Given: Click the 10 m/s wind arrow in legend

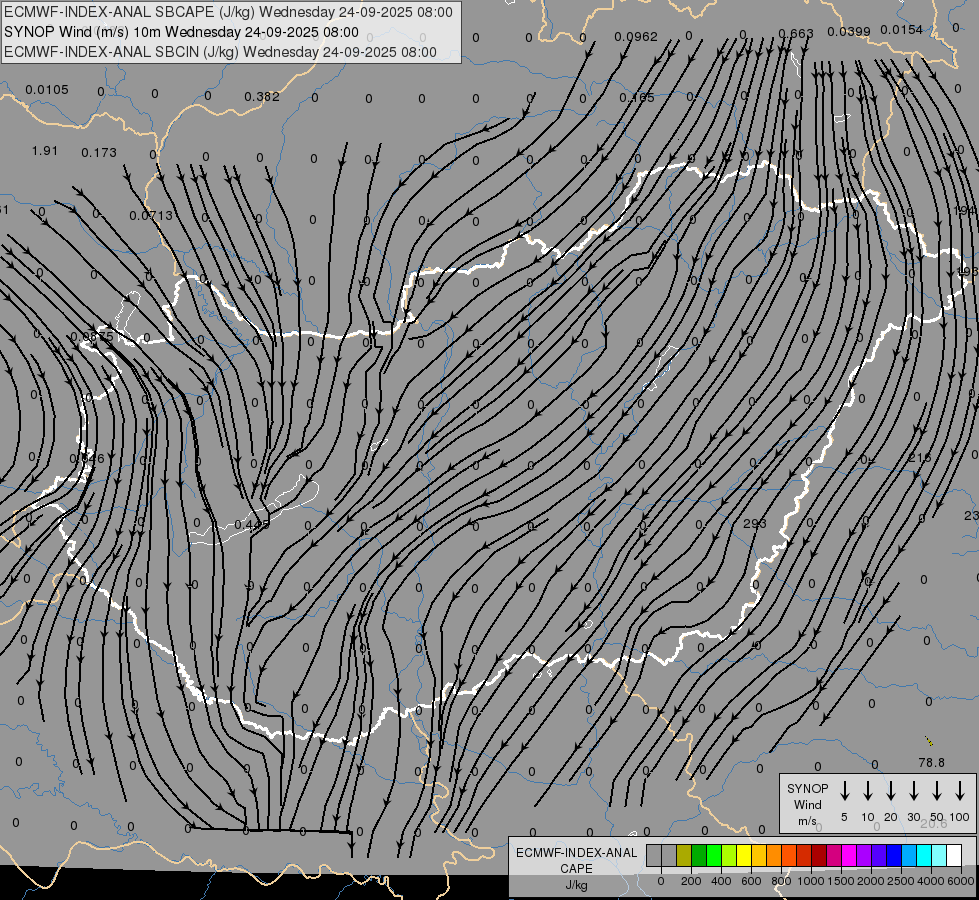Looking at the screenshot, I should click(x=868, y=791).
